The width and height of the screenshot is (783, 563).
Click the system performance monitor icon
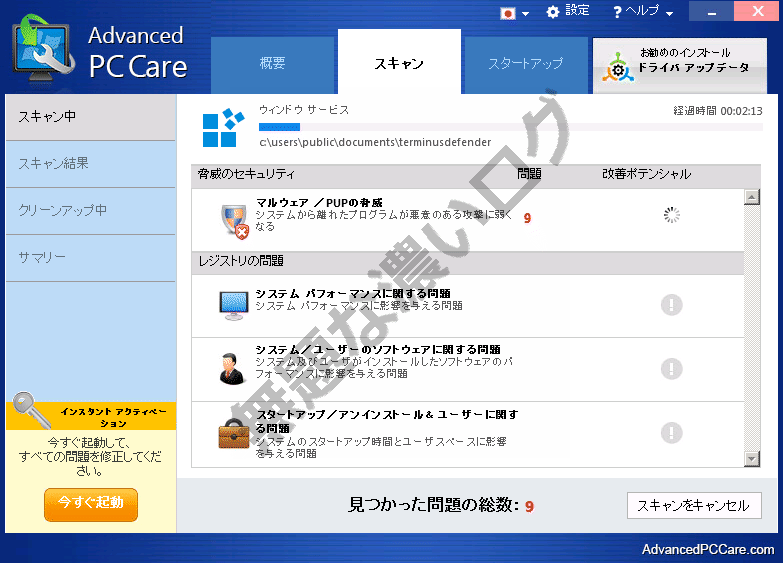[x=234, y=306]
